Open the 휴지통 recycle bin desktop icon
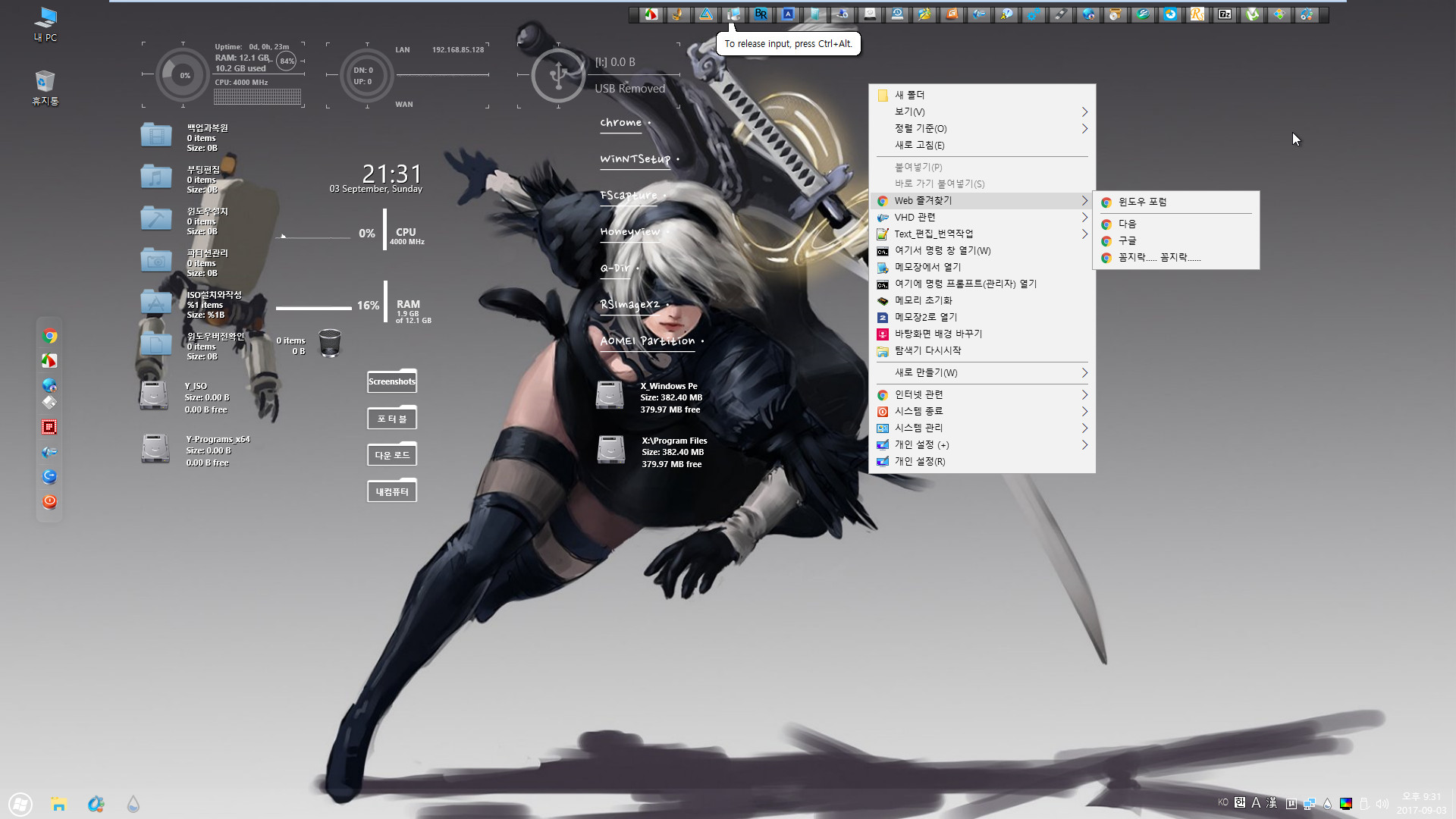The image size is (1456, 819). pyautogui.click(x=45, y=87)
